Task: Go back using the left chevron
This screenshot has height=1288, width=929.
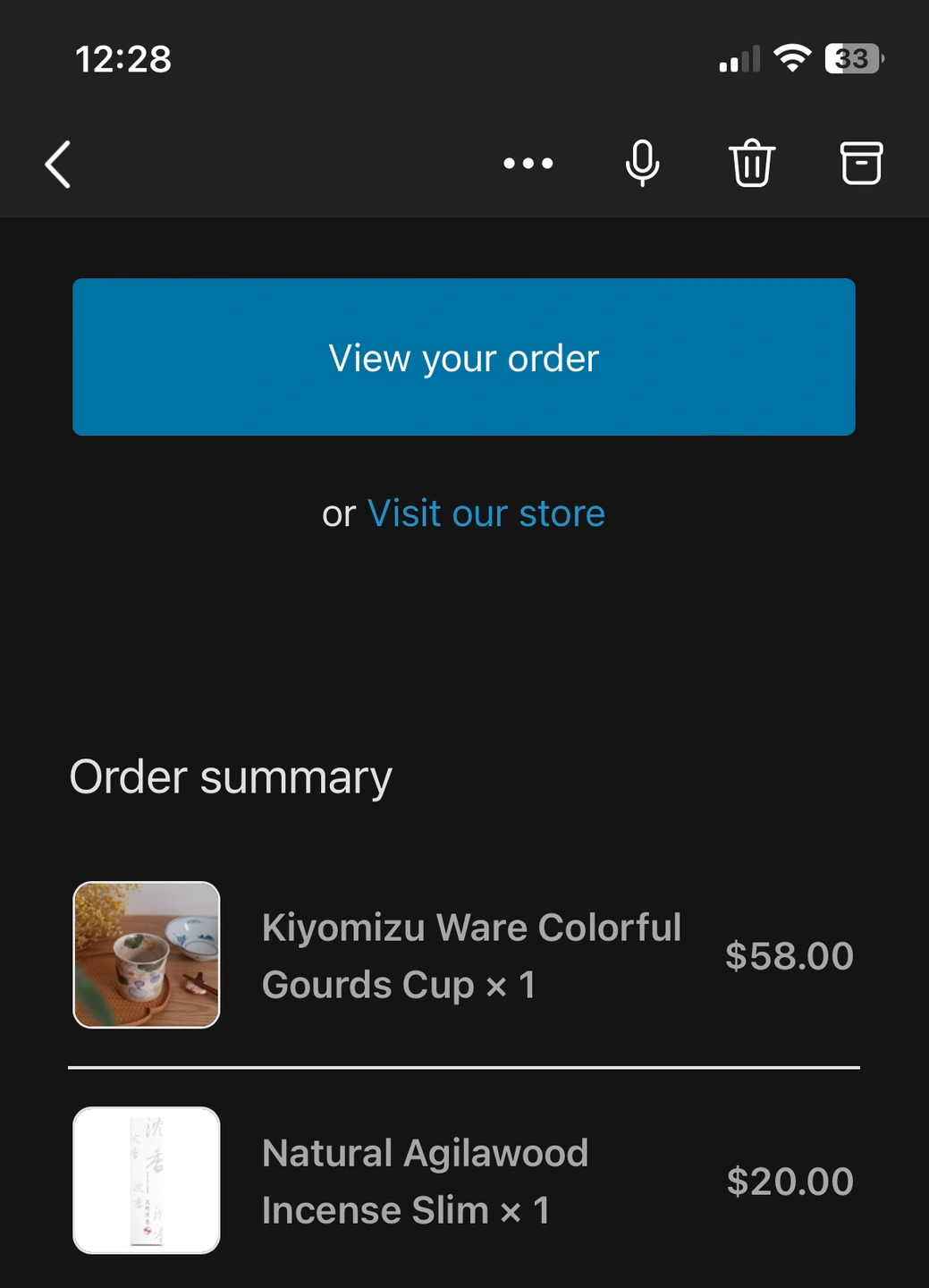Action: [x=58, y=165]
